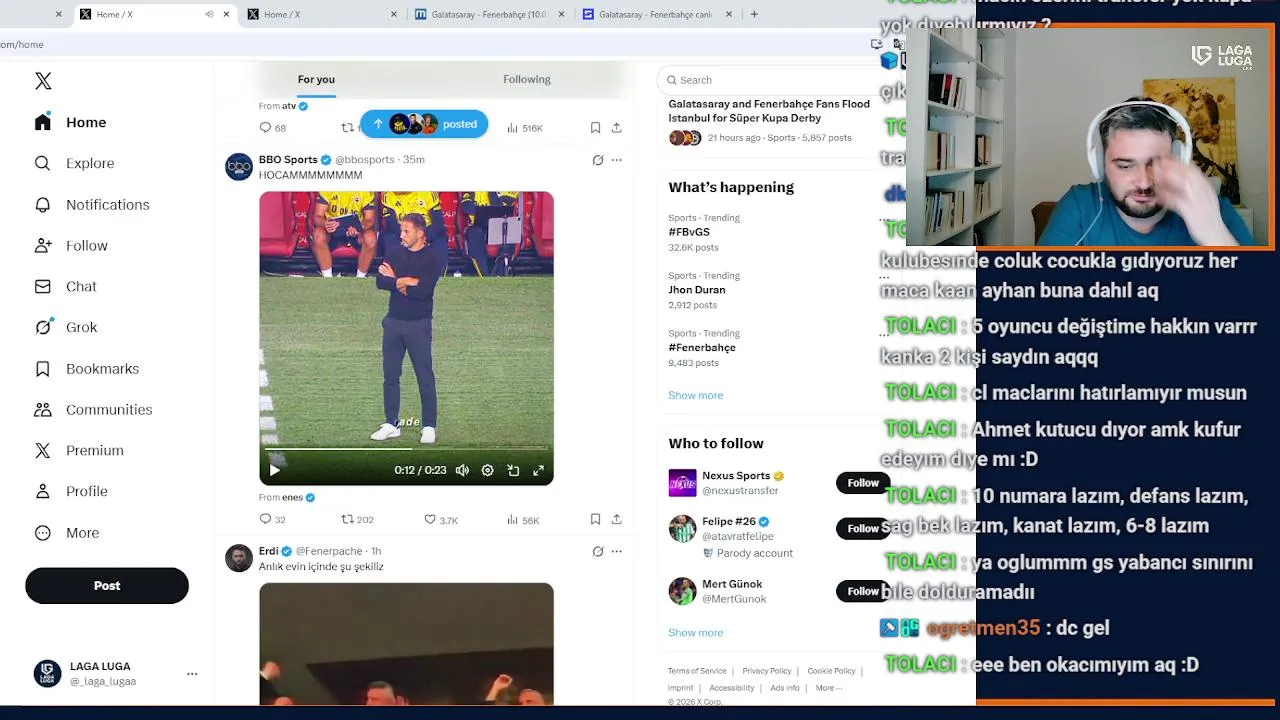Image resolution: width=1280 pixels, height=720 pixels.
Task: Open Home in the left sidebar
Action: click(70, 122)
